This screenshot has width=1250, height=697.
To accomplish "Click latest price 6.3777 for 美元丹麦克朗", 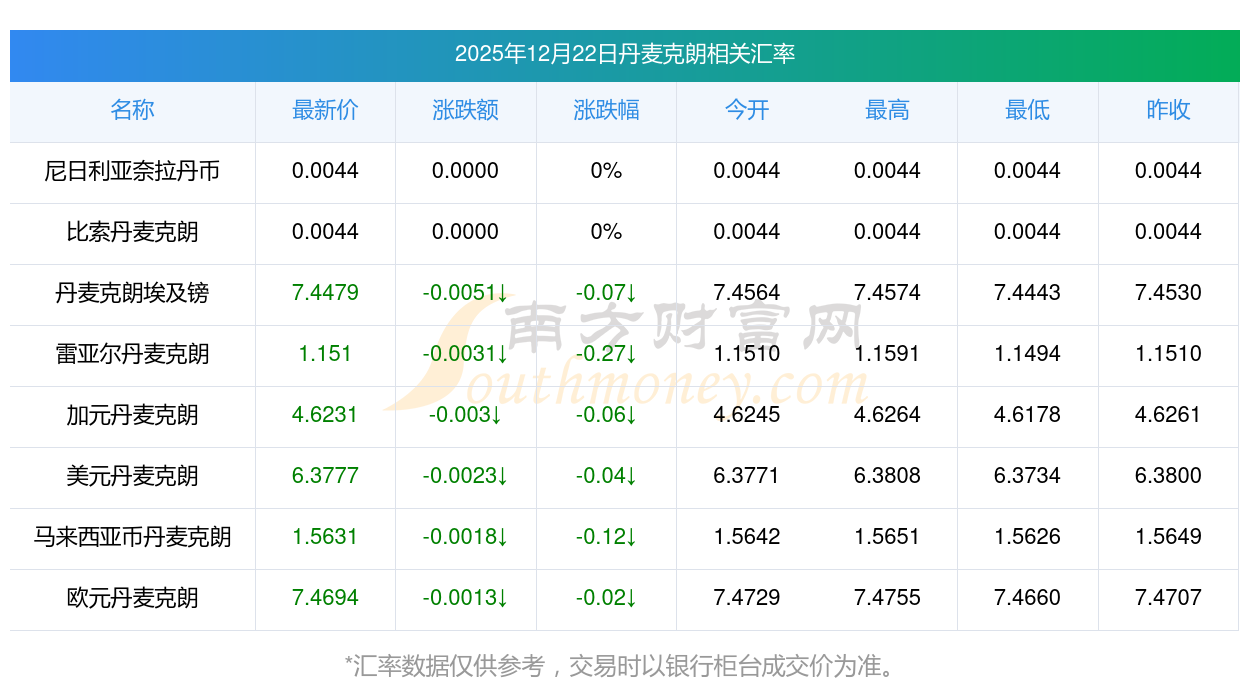I will point(325,476).
